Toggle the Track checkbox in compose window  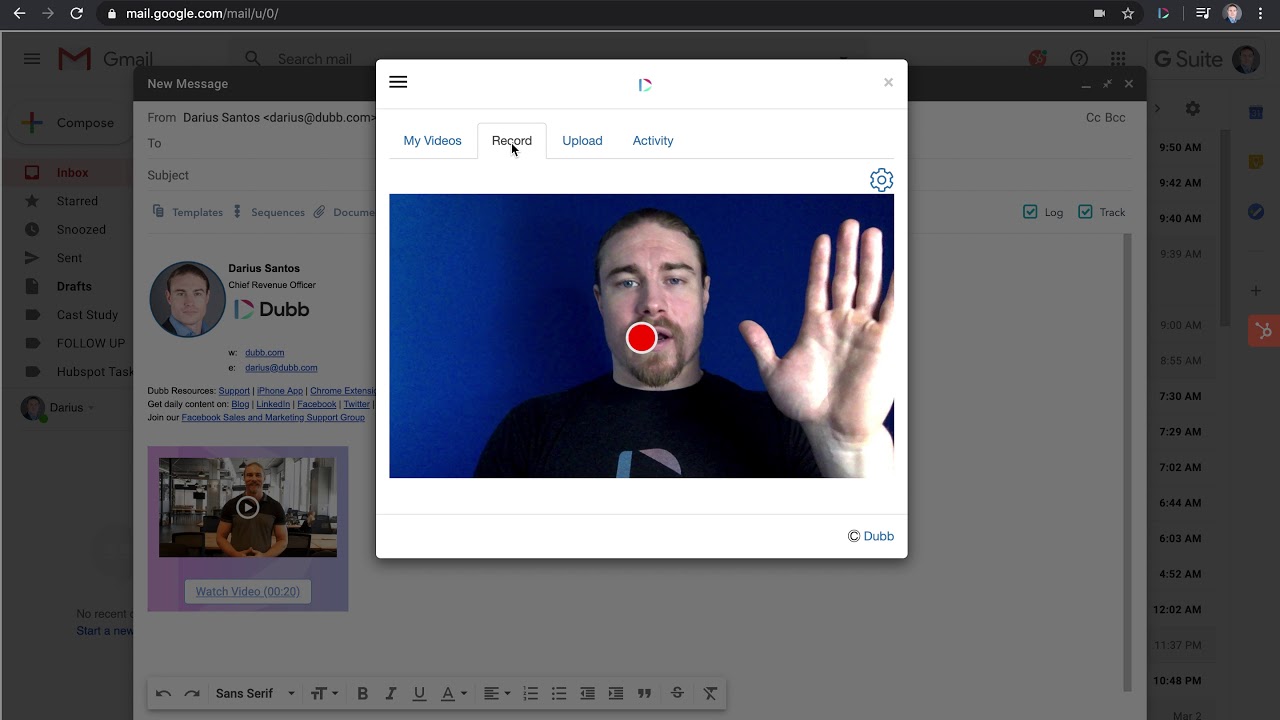tap(1085, 212)
